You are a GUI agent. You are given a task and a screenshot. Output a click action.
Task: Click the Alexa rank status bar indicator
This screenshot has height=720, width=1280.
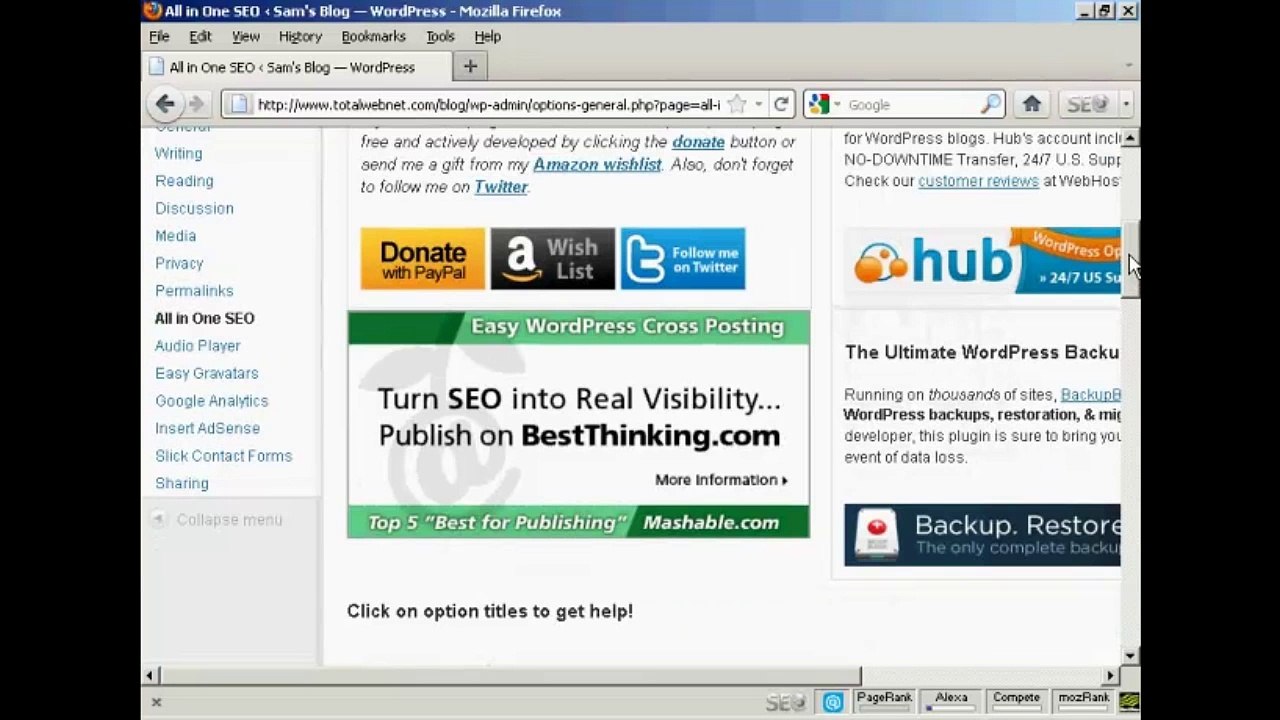951,701
